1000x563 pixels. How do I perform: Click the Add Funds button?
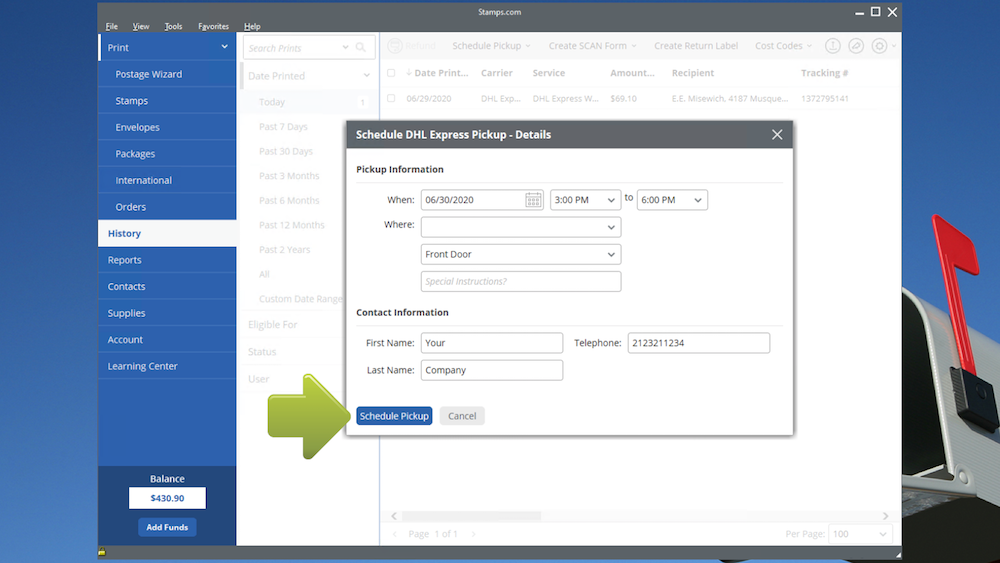click(167, 527)
